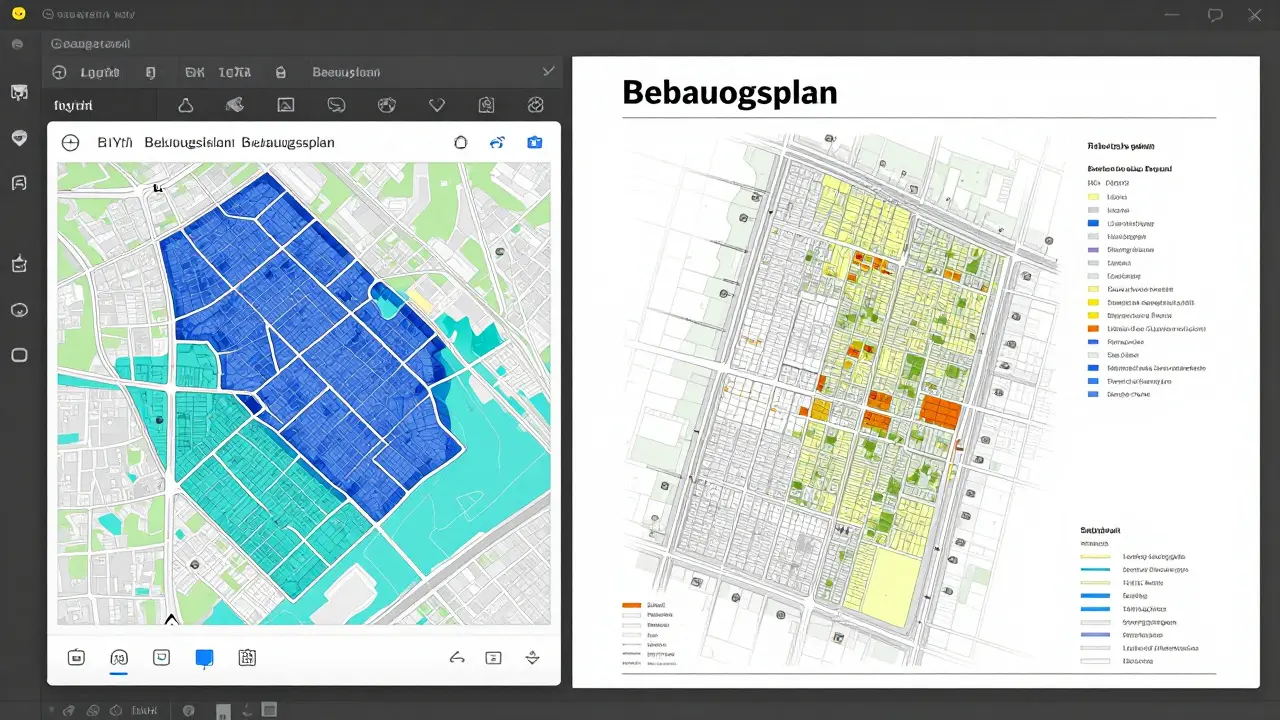Viewport: 1280px width, 720px height.
Task: Select the image insert tool
Action: pos(285,104)
